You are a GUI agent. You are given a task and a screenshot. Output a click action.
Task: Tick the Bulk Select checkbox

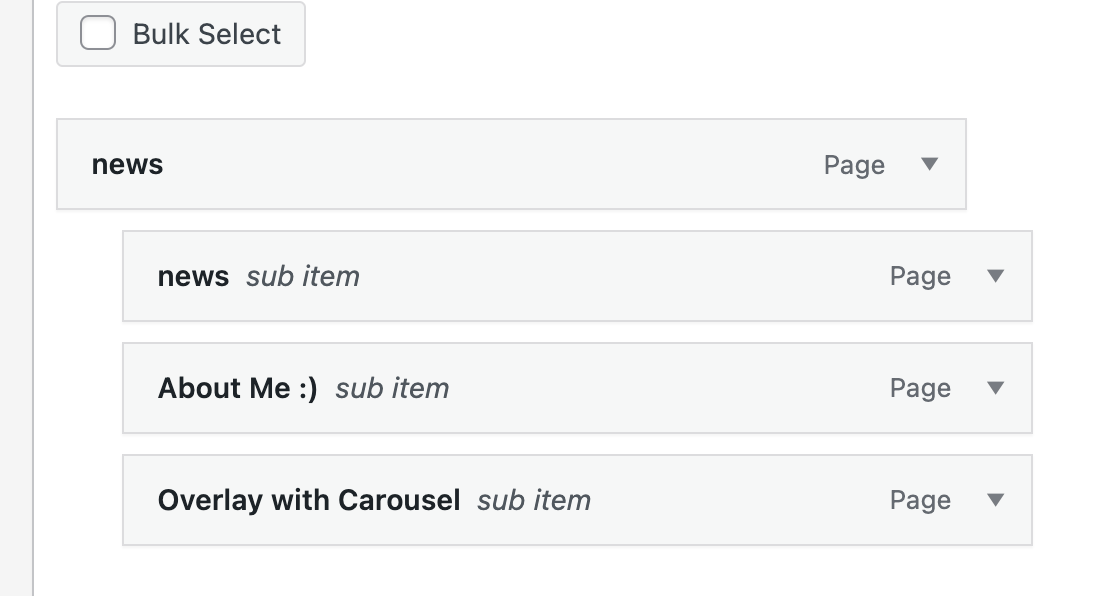(98, 34)
